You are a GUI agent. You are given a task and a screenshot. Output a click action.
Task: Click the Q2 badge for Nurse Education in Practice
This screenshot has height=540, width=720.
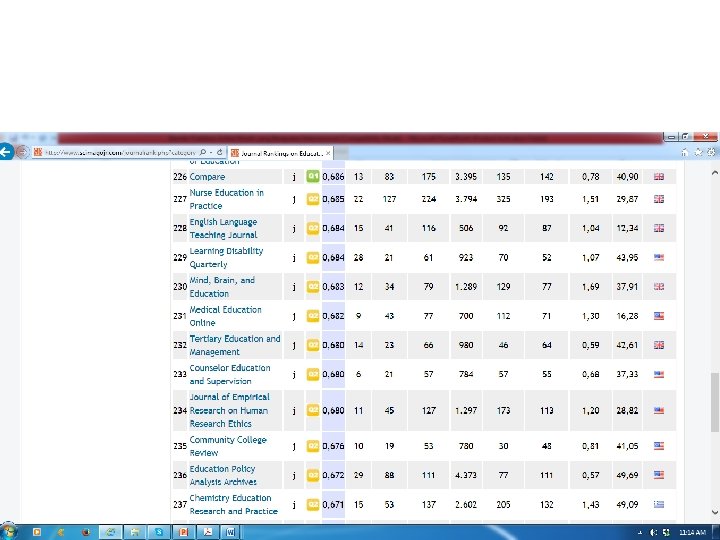click(x=313, y=199)
